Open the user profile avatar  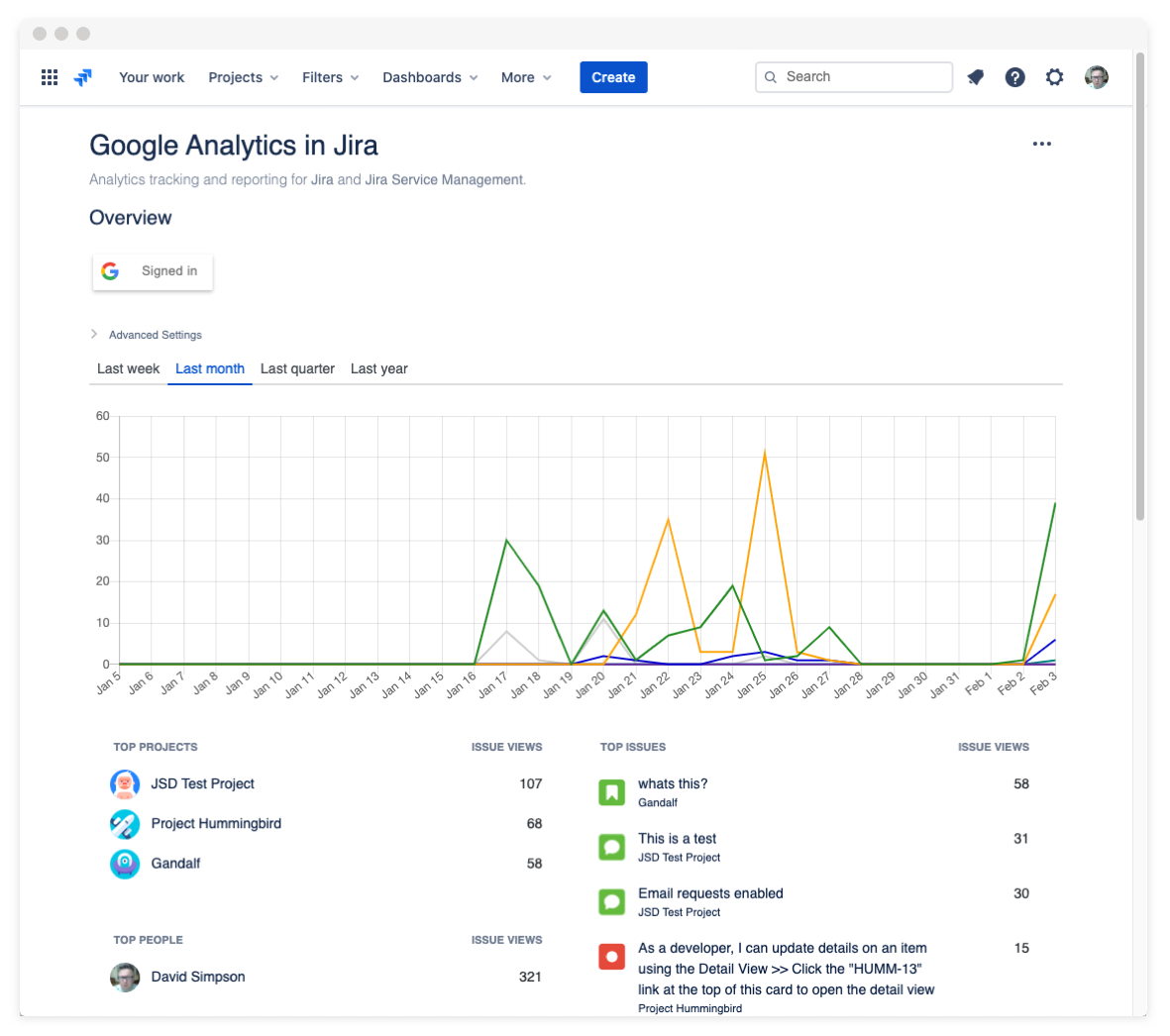tap(1096, 77)
